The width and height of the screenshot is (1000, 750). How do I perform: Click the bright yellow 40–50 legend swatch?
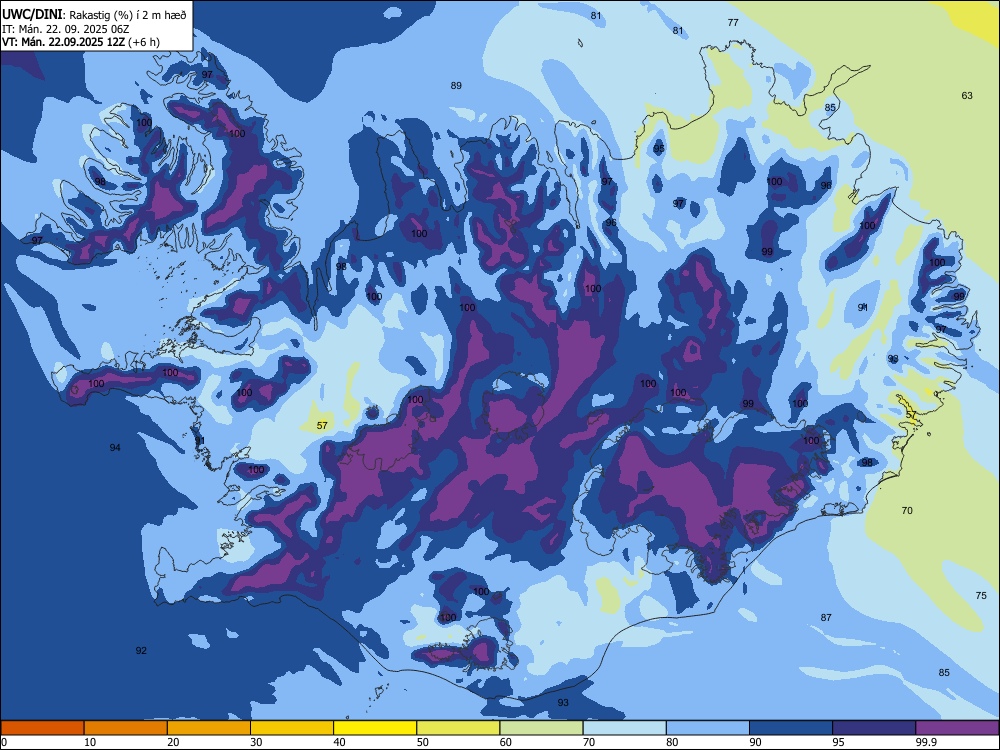point(375,728)
